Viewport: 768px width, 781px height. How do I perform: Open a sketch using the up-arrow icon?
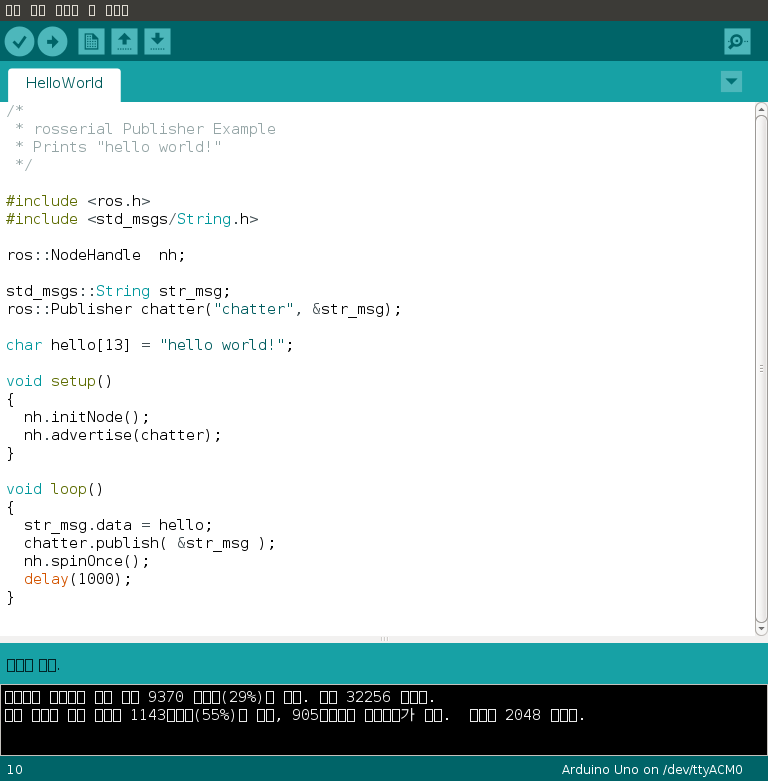coord(124,41)
